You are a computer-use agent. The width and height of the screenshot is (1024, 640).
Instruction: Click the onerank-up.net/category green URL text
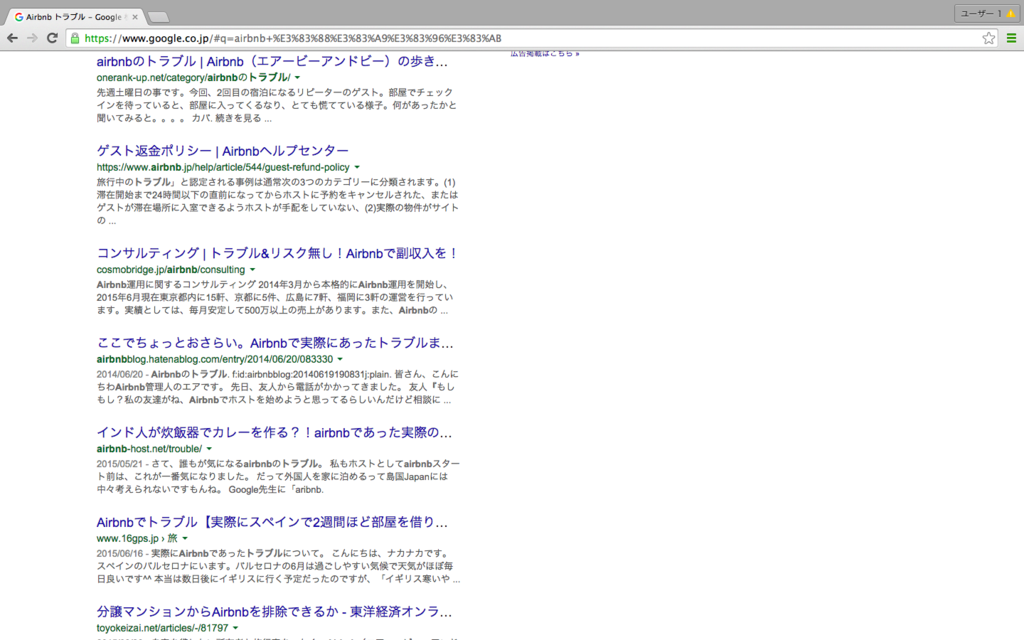point(193,78)
